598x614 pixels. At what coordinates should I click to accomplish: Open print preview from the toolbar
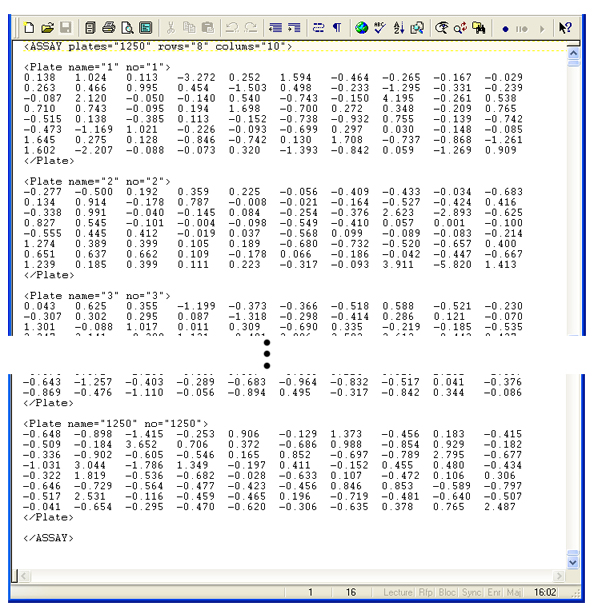tap(127, 28)
